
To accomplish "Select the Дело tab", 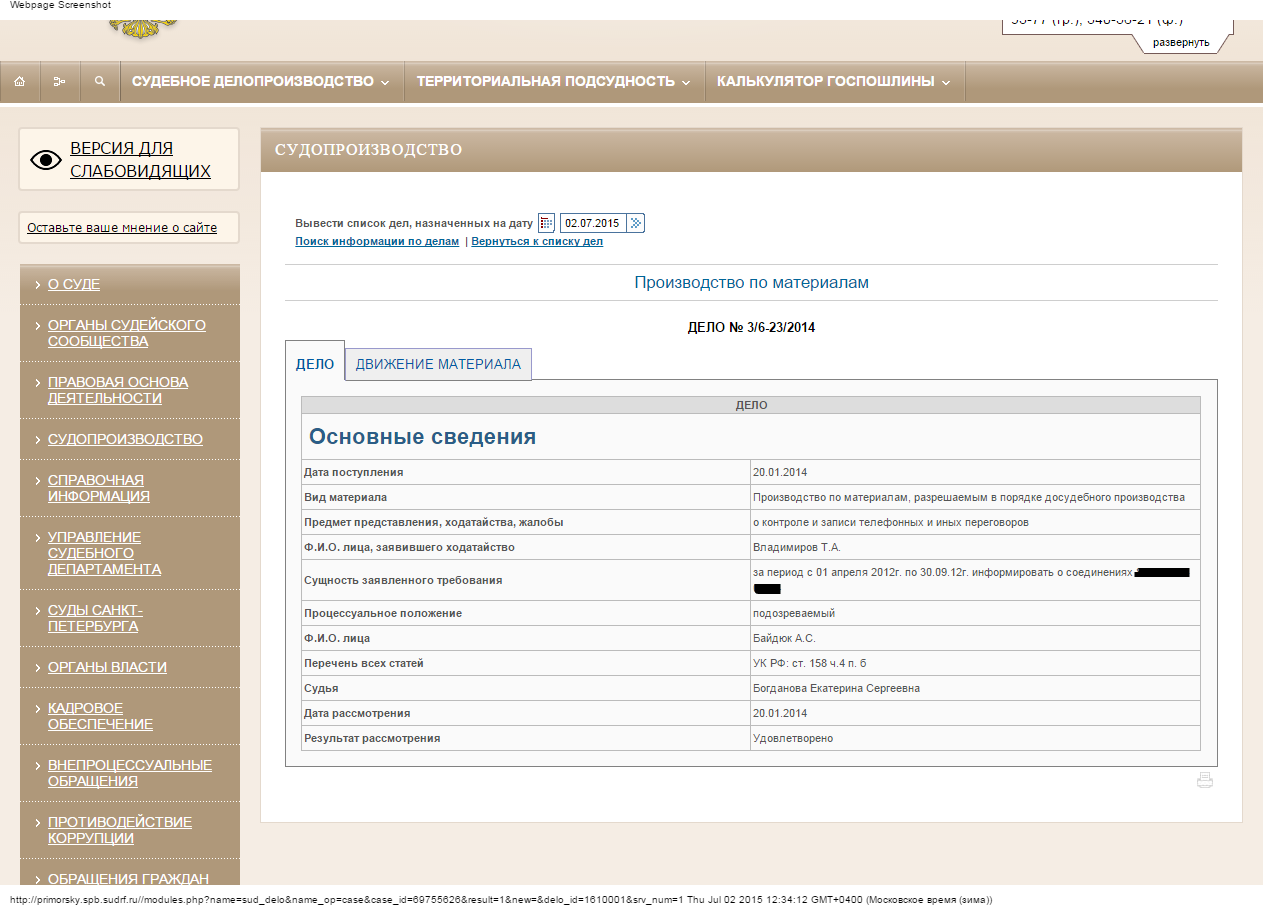I will pos(315,364).
